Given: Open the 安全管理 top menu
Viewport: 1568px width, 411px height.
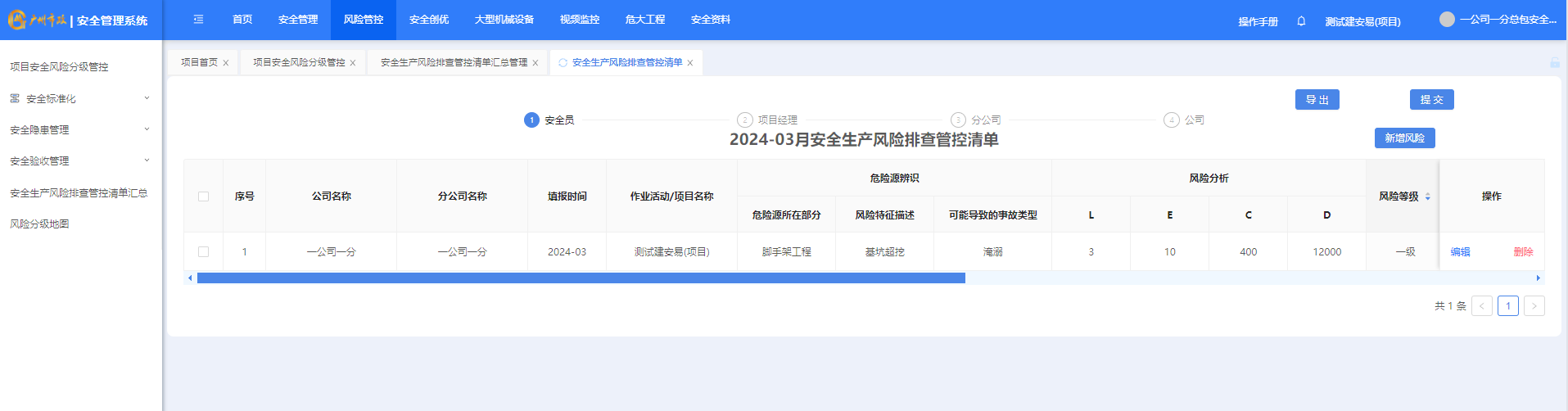Looking at the screenshot, I should (298, 20).
